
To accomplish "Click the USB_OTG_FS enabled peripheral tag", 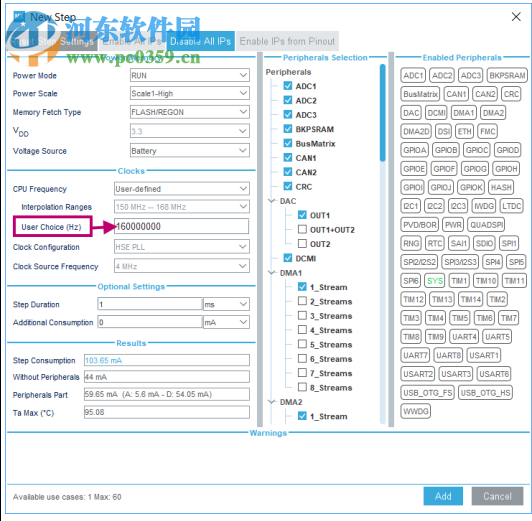I will coord(428,393).
